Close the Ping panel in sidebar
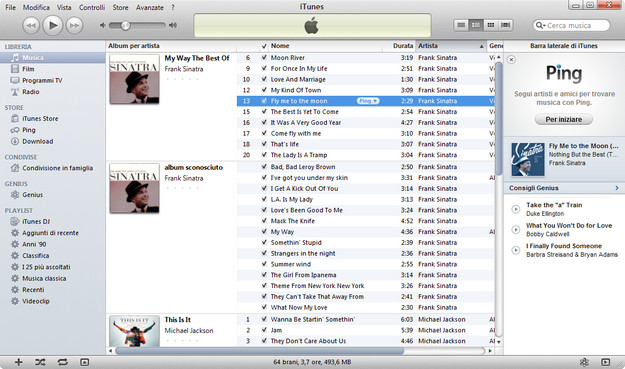 pyautogui.click(x=511, y=59)
